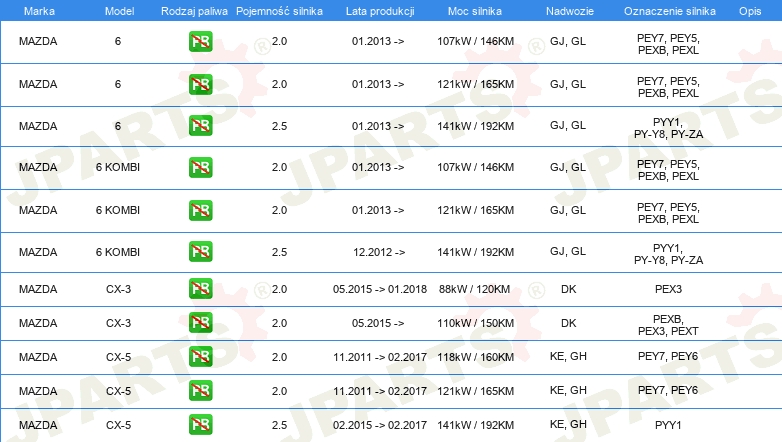Click GJ, GL body in 6 KOMBI 2.5 row

click(x=568, y=251)
